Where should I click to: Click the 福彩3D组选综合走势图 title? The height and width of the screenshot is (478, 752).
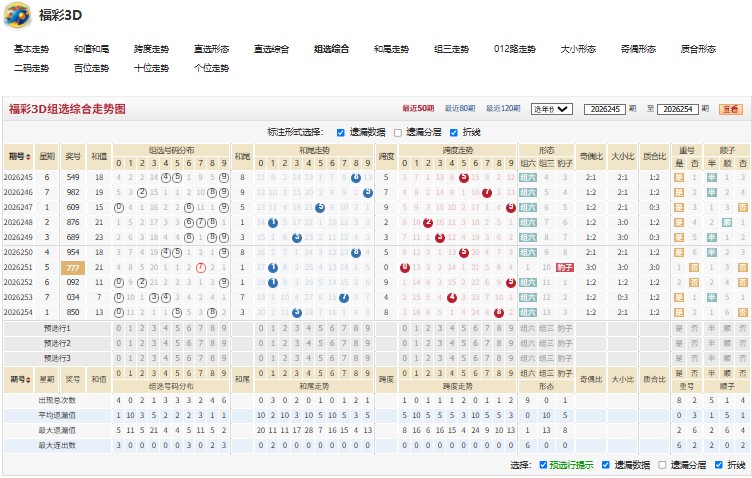point(67,109)
